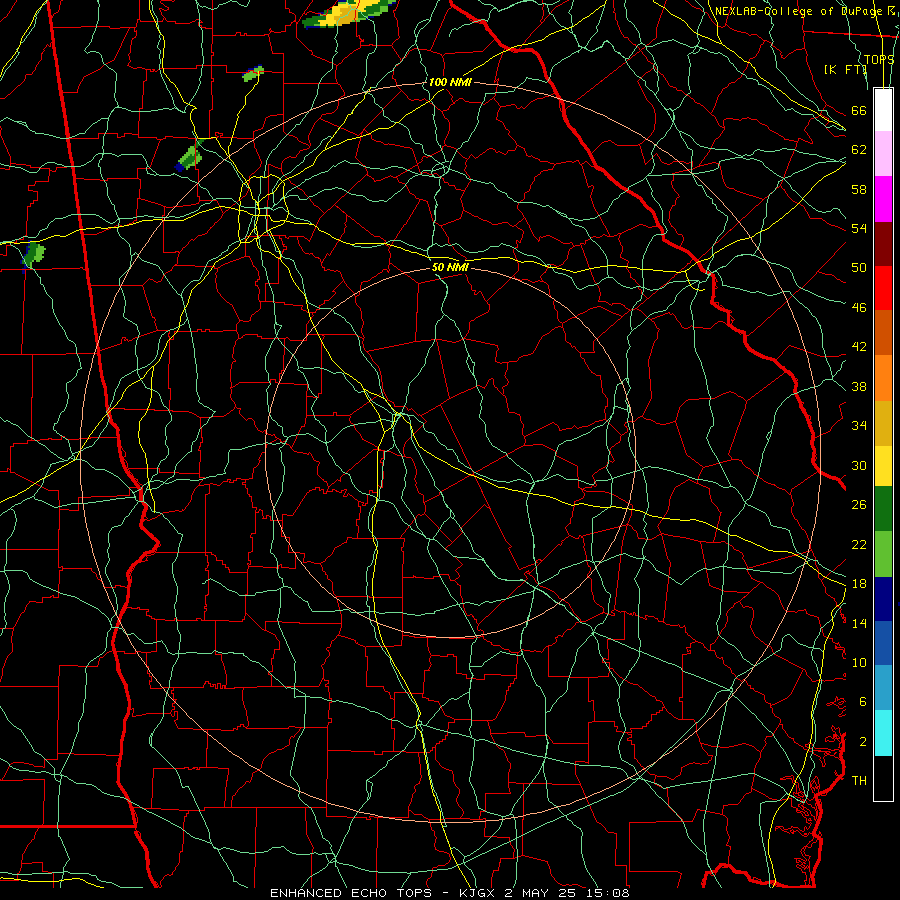
Task: Click the legend value 50
Action: click(x=859, y=267)
